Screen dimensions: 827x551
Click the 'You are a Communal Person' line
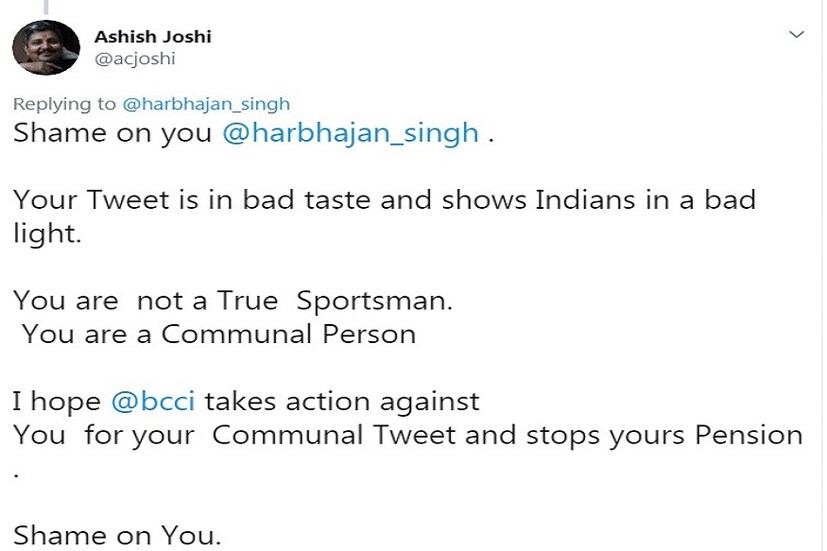(x=218, y=334)
